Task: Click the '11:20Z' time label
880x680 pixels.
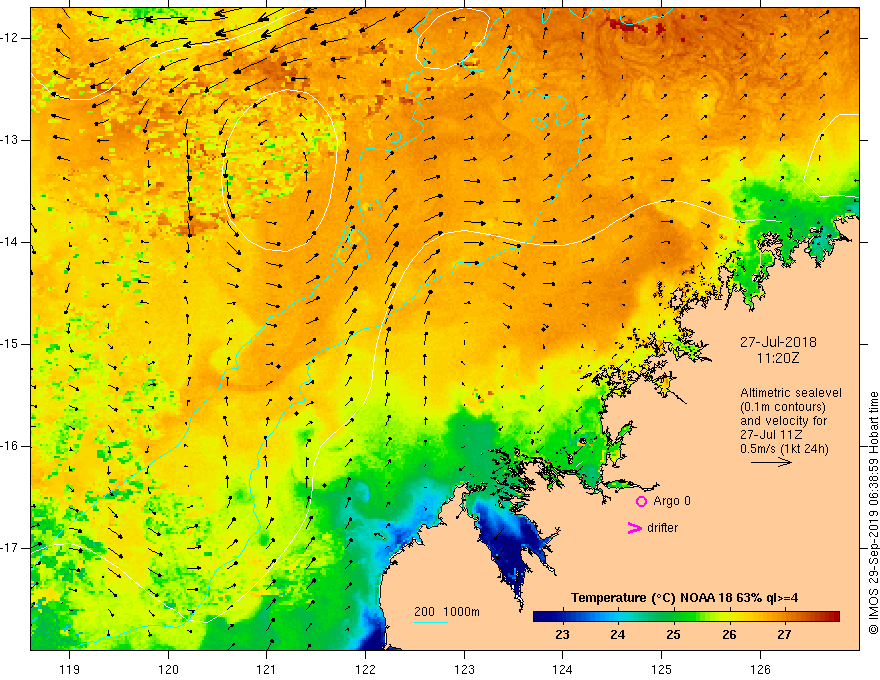Action: coord(778,358)
